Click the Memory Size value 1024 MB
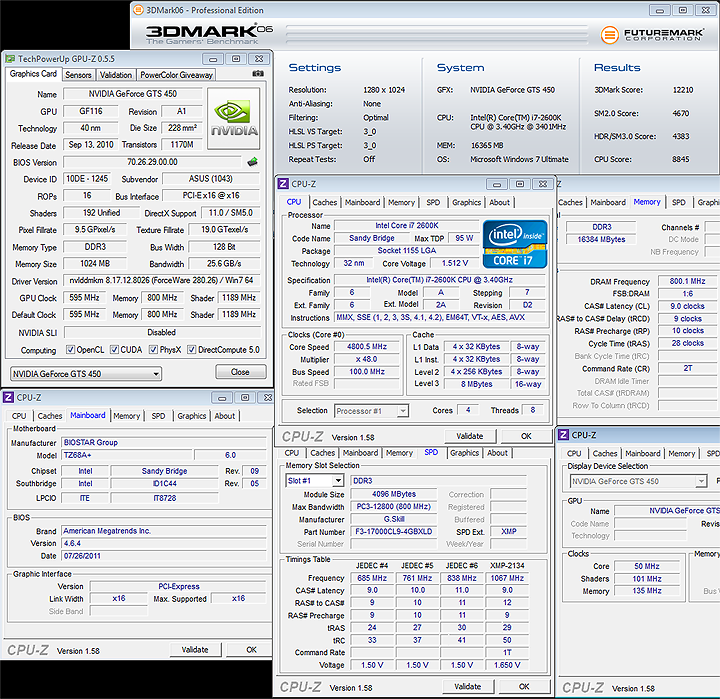720x699 pixels. (x=95, y=263)
